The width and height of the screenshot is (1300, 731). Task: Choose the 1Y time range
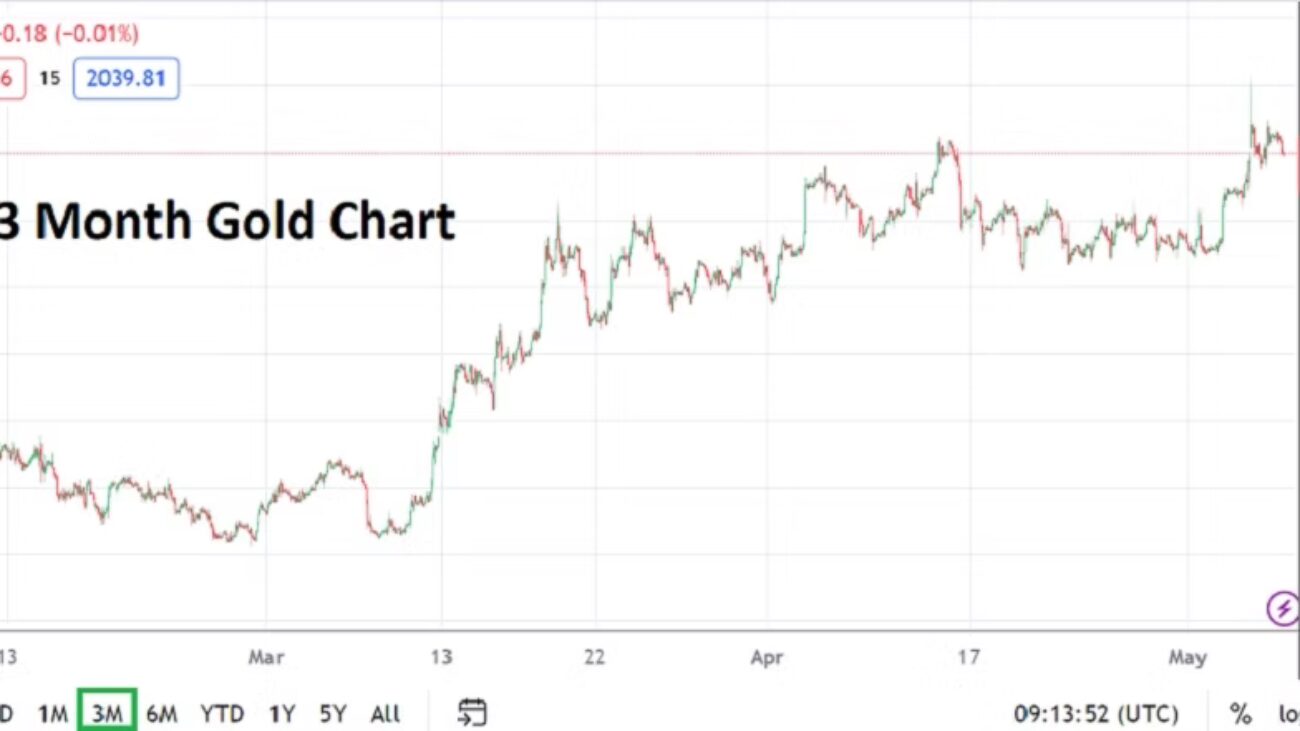pos(282,714)
